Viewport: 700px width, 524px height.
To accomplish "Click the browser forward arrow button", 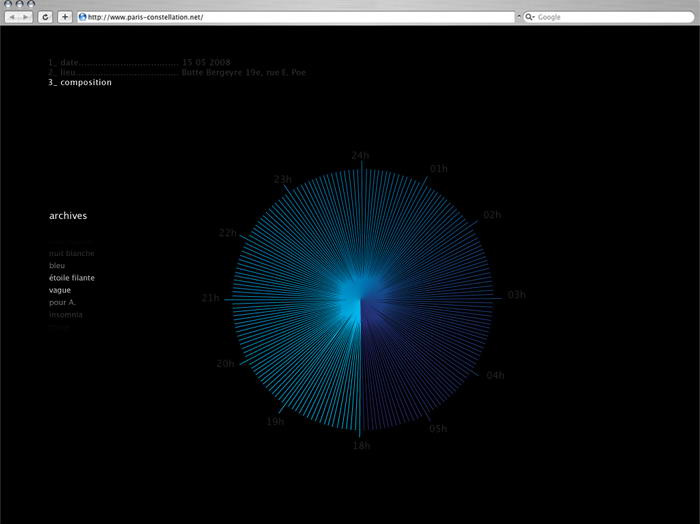I will (27, 17).
